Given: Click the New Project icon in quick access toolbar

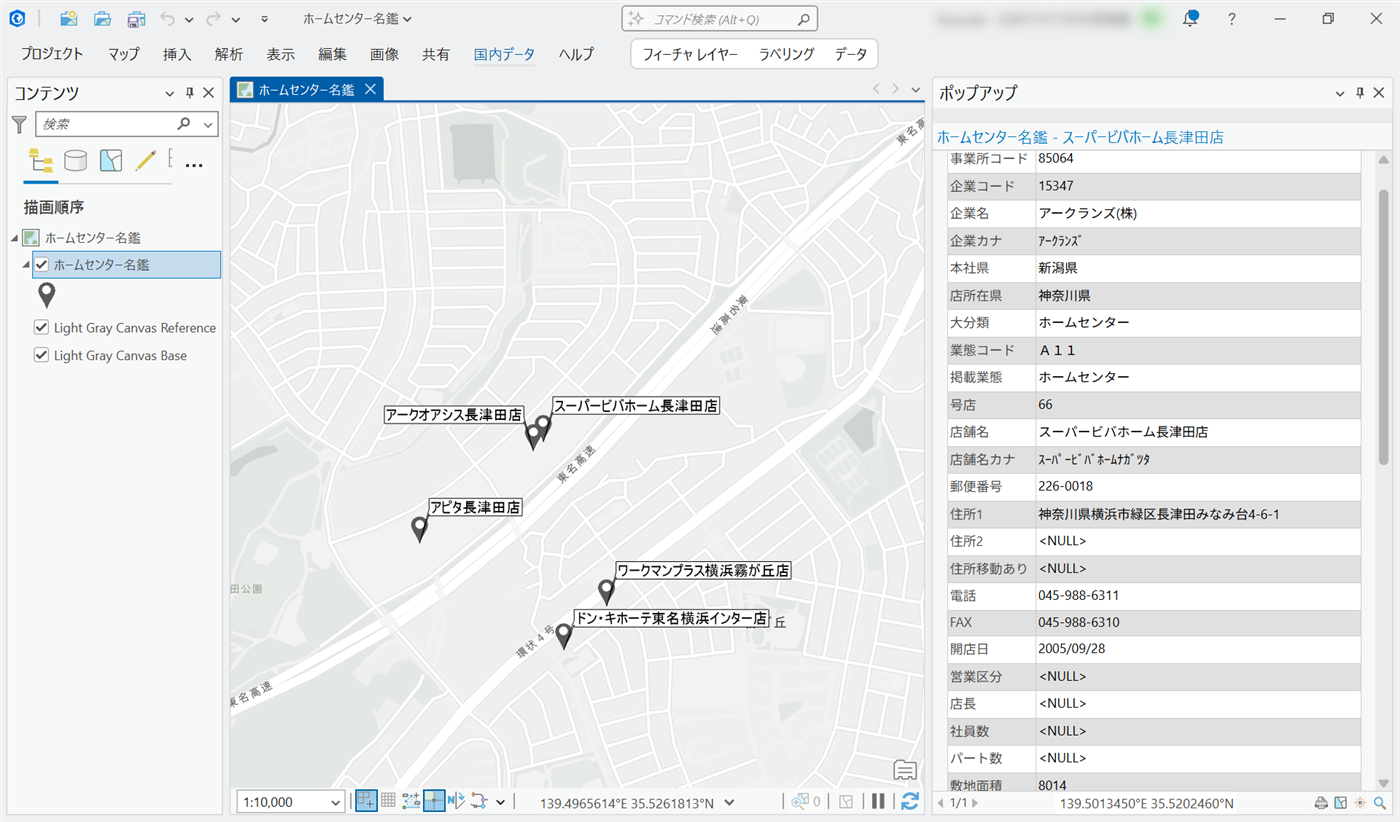Looking at the screenshot, I should pos(68,19).
